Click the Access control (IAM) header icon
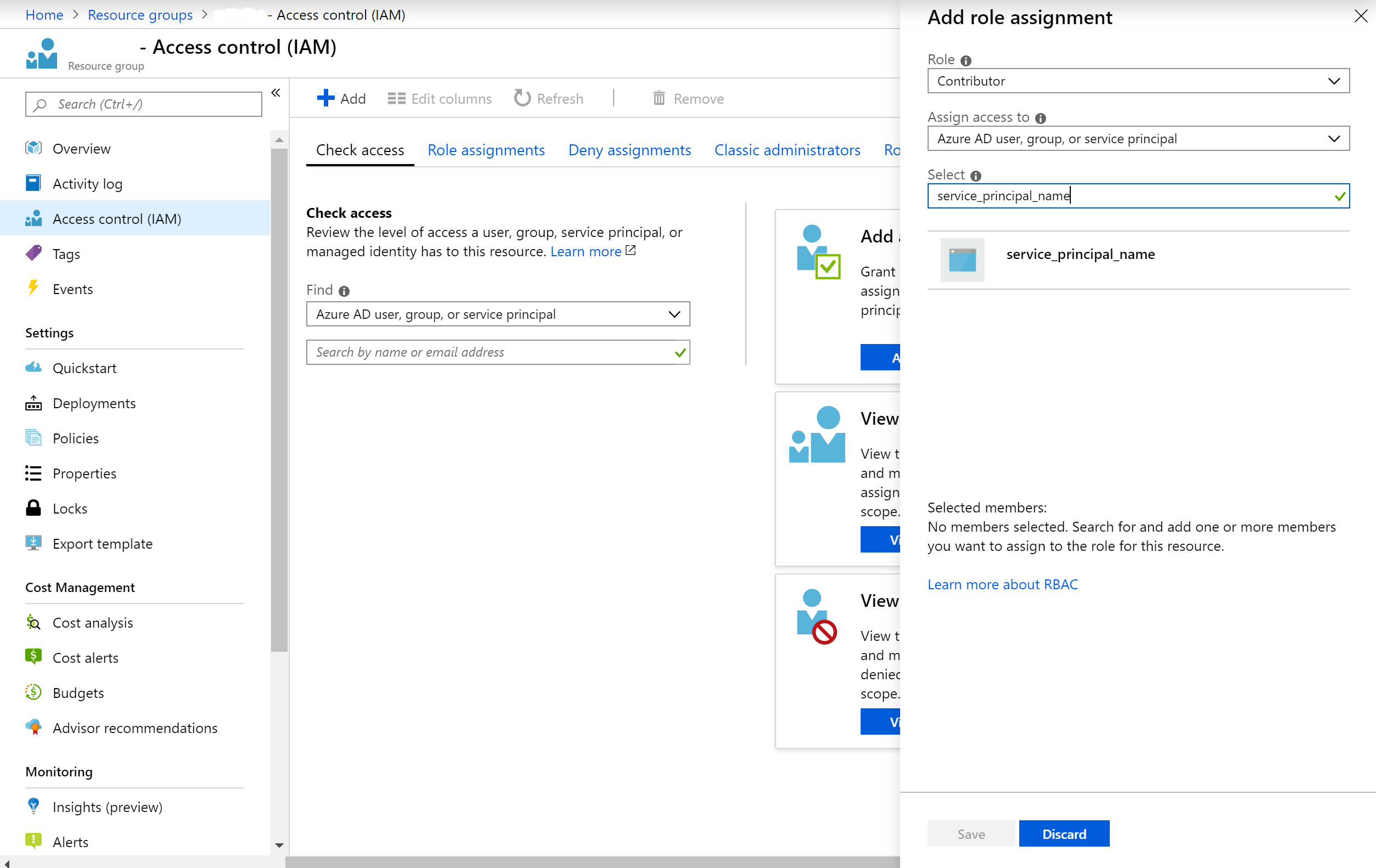 point(42,54)
